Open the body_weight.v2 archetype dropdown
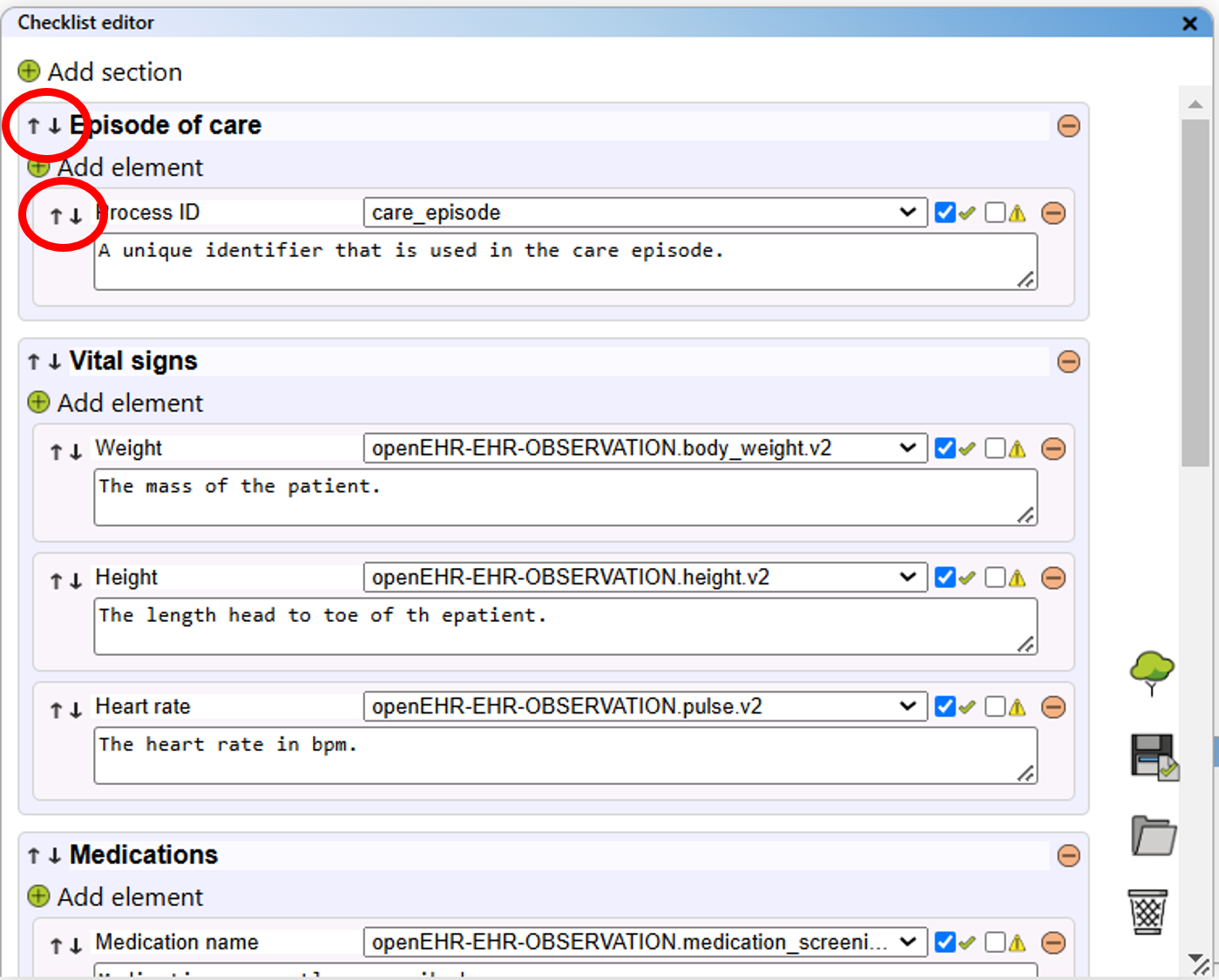Screen dimensions: 1219x980 645,449
